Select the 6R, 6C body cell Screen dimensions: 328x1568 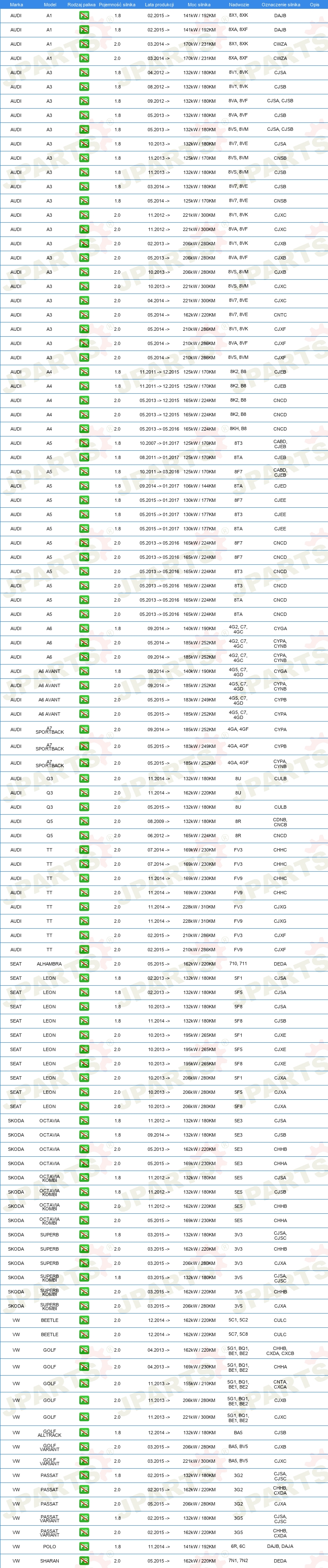[x=239, y=1546]
